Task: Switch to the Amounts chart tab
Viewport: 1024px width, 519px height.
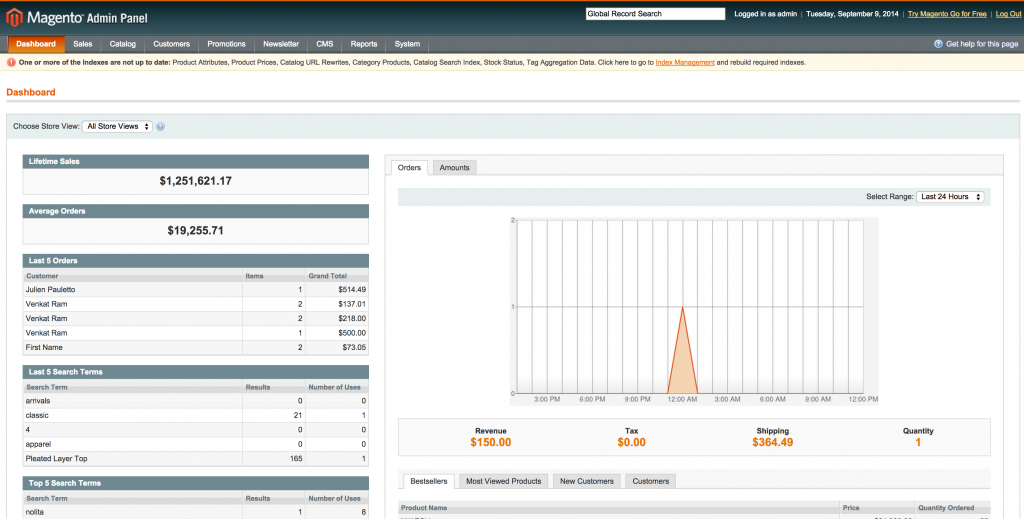Action: [x=455, y=168]
